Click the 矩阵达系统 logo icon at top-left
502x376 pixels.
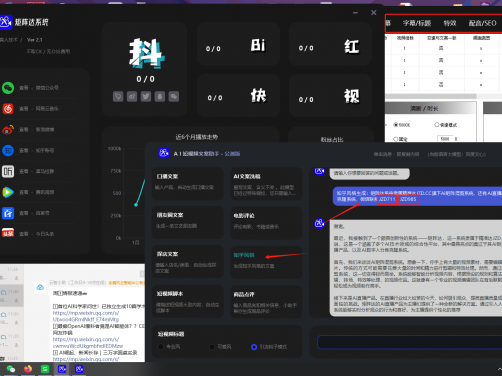click(6, 22)
